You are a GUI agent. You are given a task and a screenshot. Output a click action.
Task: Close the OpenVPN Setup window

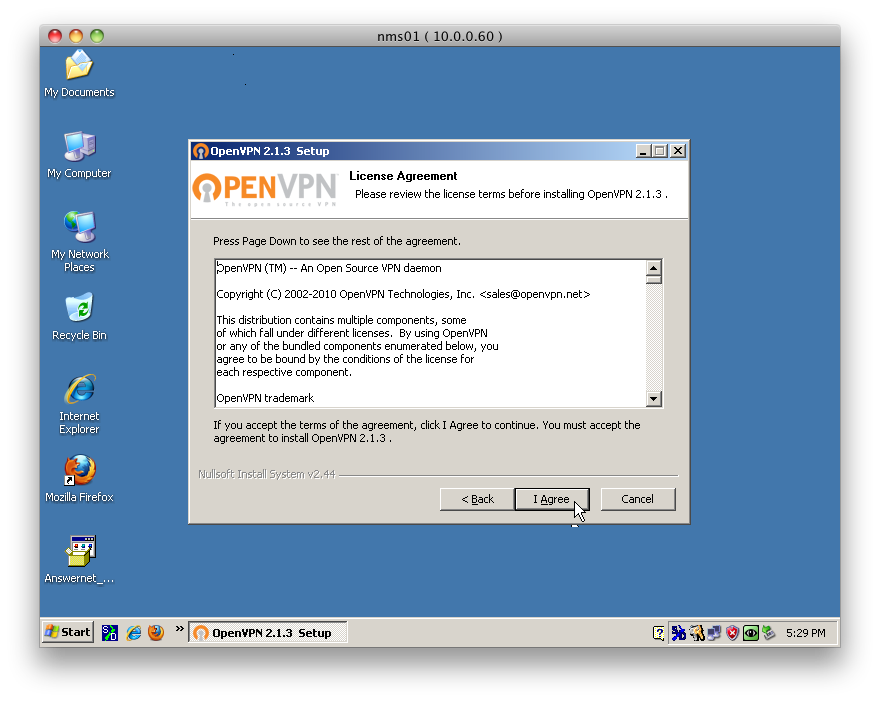[x=678, y=151]
